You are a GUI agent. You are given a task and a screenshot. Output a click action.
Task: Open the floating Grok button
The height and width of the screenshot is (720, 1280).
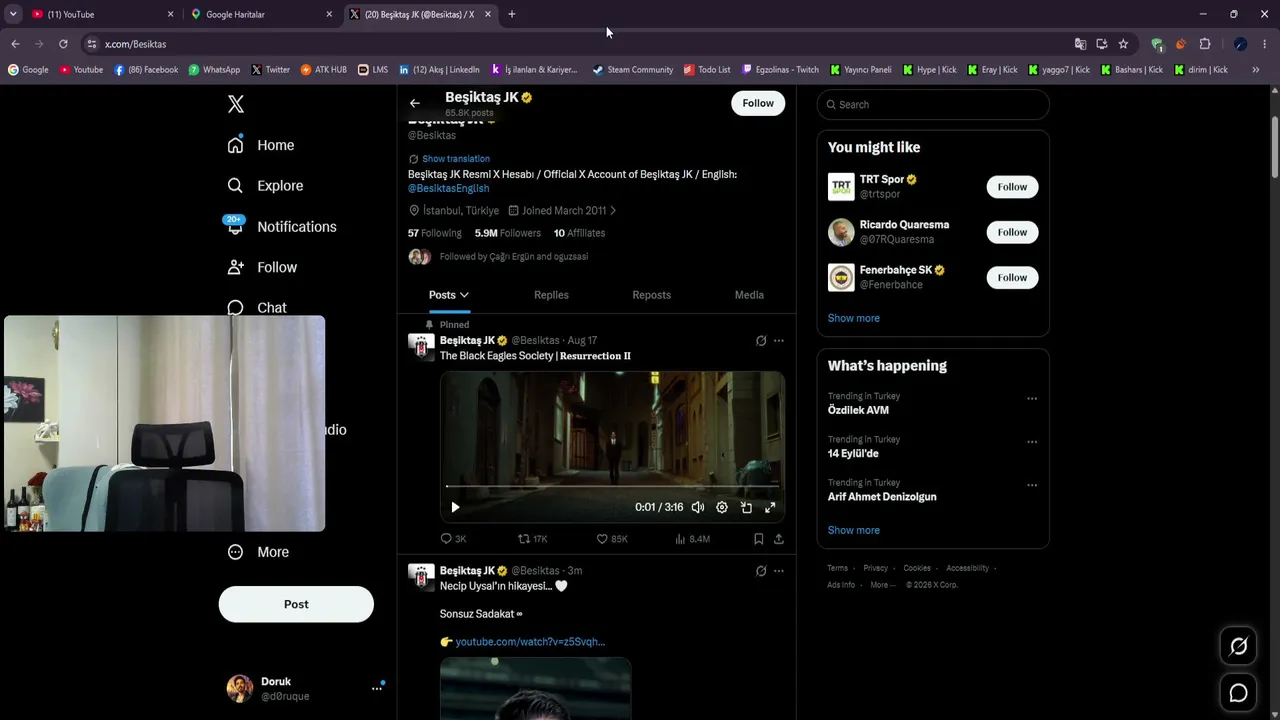[x=1239, y=646]
